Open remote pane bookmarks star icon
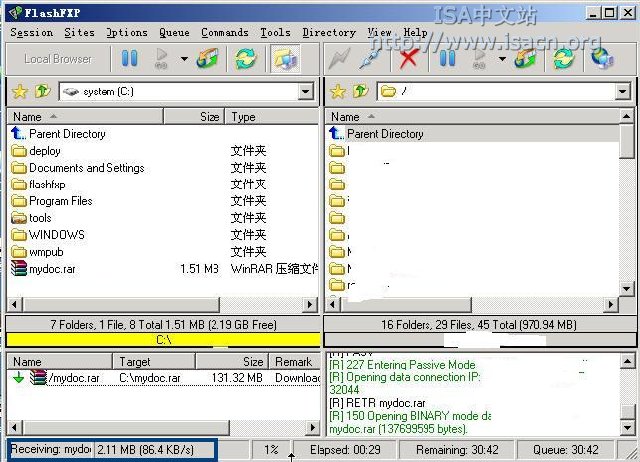Image resolution: width=640 pixels, height=462 pixels. [x=338, y=91]
